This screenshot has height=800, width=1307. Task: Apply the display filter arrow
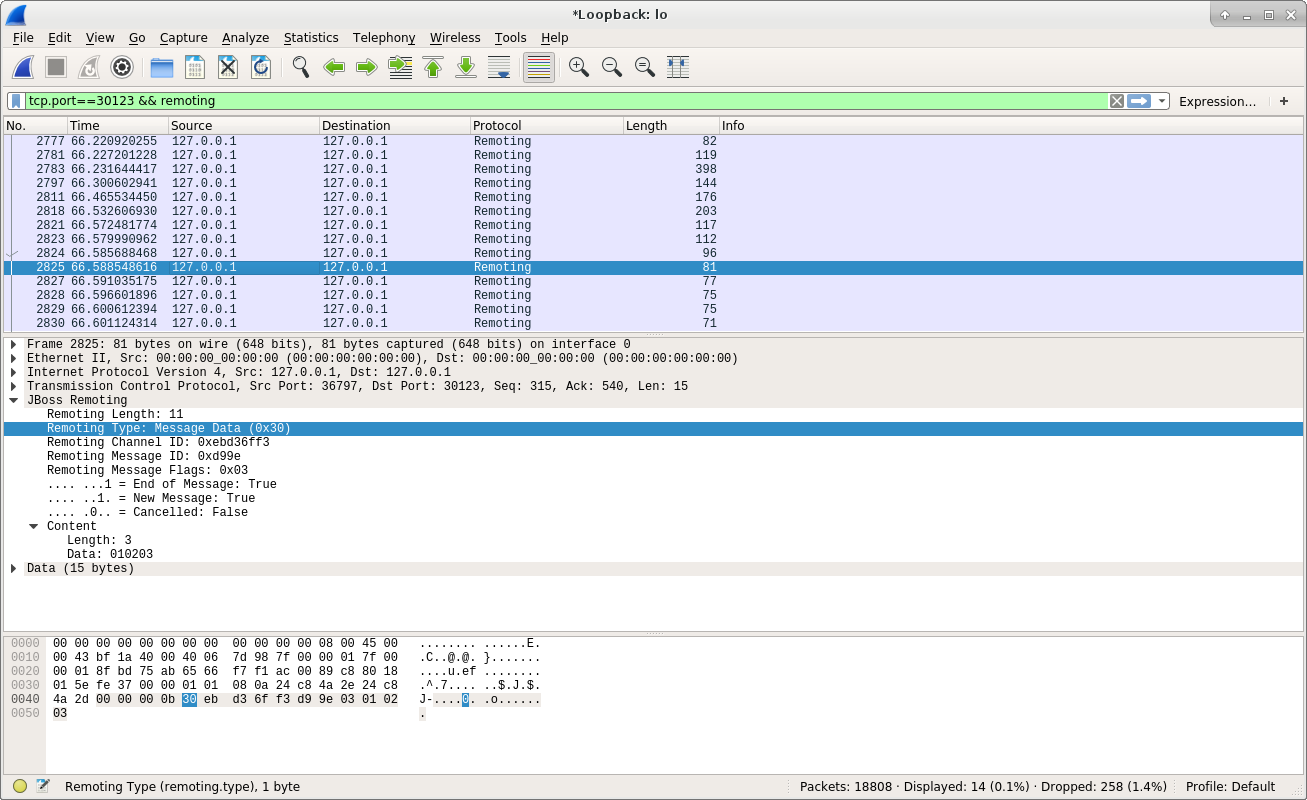1139,101
